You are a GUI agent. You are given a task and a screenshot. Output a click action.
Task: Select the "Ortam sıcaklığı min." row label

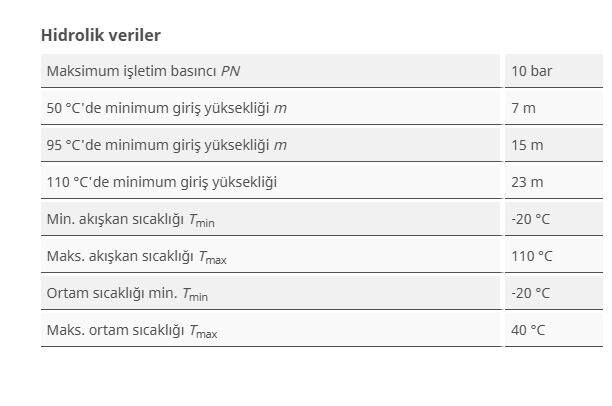111,293
